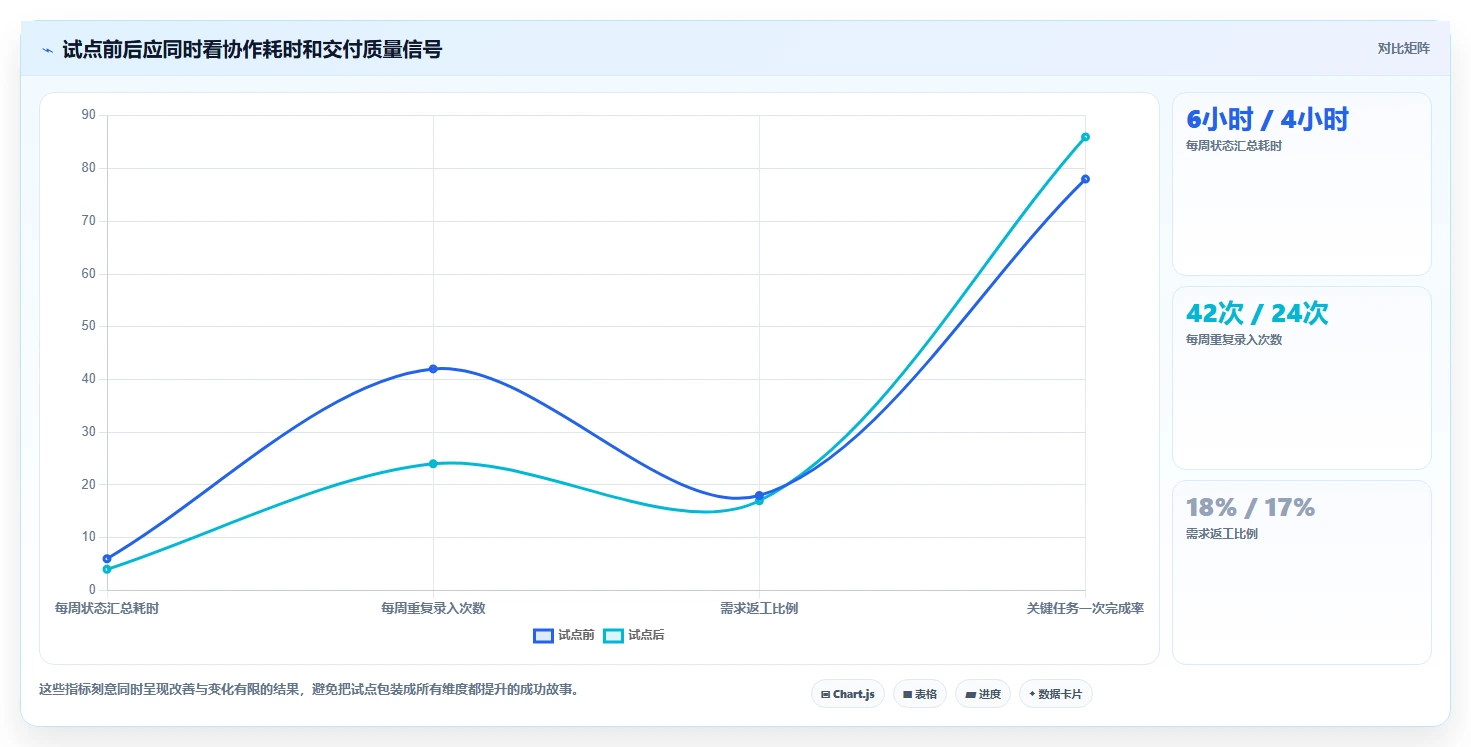Click the chart title heading text

point(252,49)
